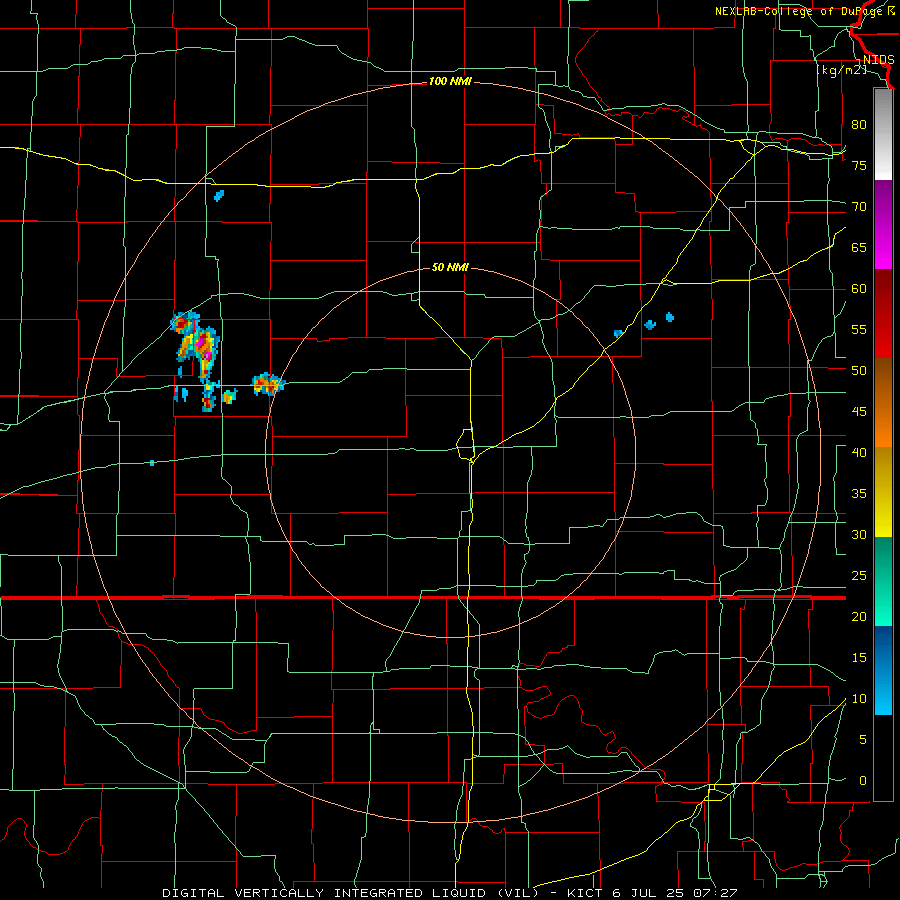Click the 30 value on the legend
Image resolution: width=900 pixels, height=900 pixels.
tap(859, 534)
